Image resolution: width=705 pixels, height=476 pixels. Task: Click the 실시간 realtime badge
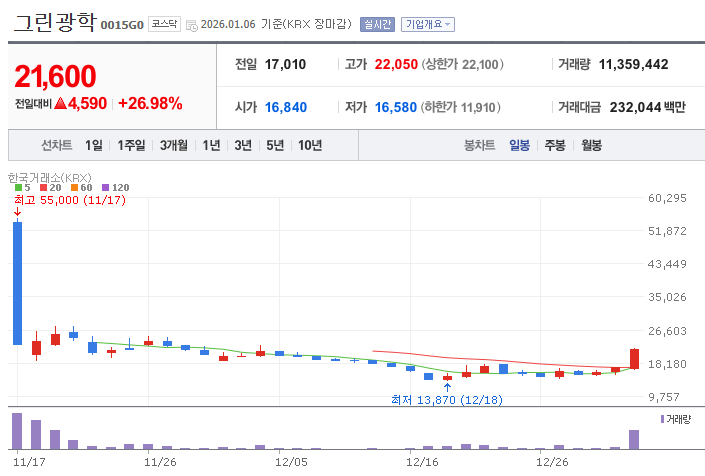point(377,24)
